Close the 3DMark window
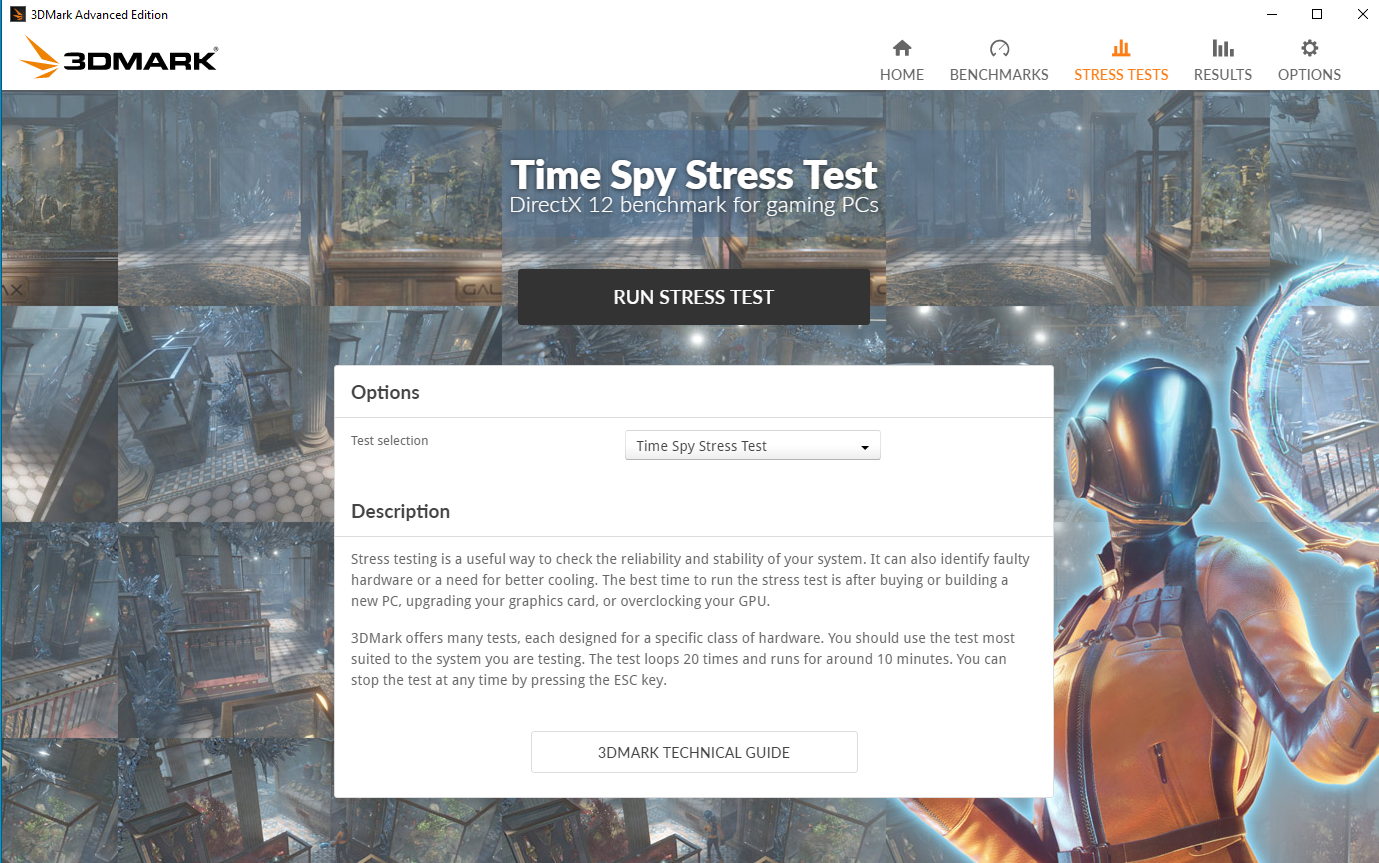The width and height of the screenshot is (1379, 863). pyautogui.click(x=1362, y=14)
